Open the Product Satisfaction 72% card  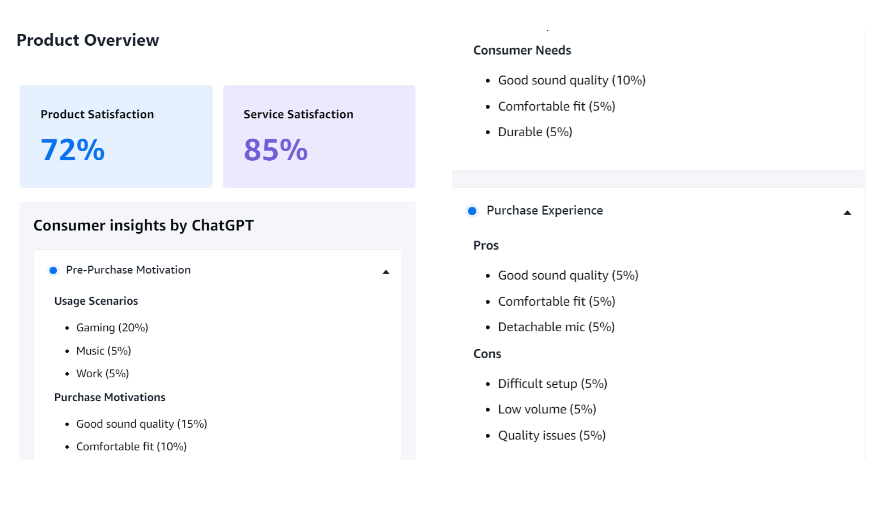[116, 136]
